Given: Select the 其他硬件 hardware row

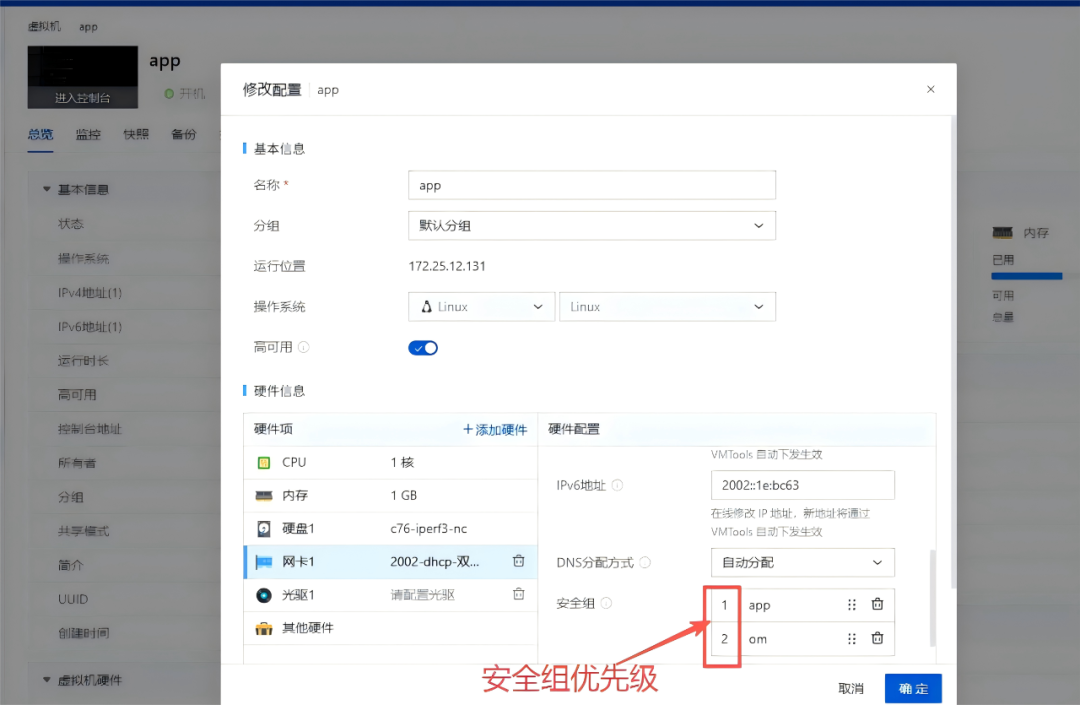Looking at the screenshot, I should (x=391, y=628).
